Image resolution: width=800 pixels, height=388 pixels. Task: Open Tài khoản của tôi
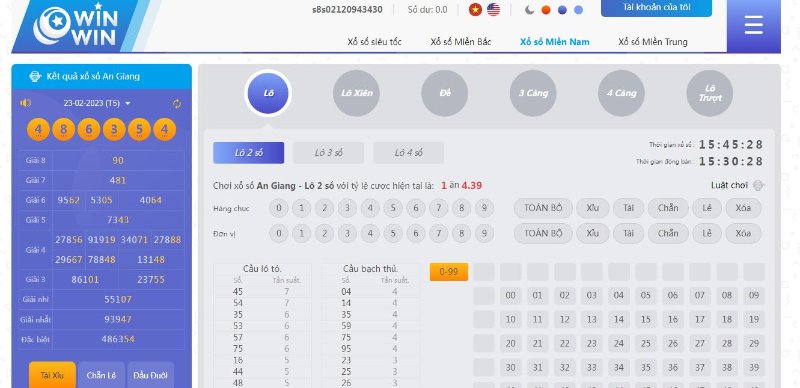pos(656,8)
